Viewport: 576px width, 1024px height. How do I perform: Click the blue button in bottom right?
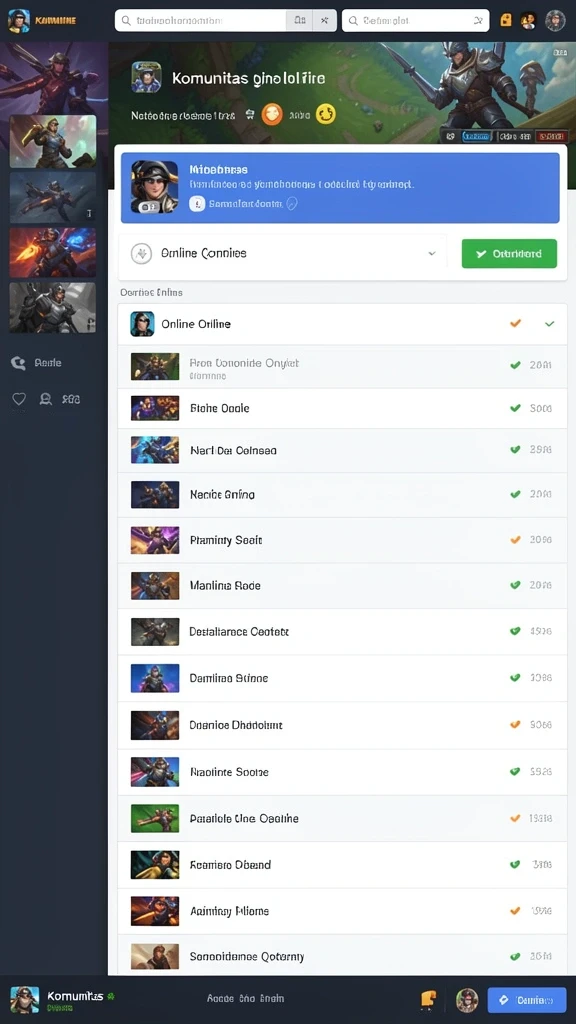click(x=527, y=1000)
